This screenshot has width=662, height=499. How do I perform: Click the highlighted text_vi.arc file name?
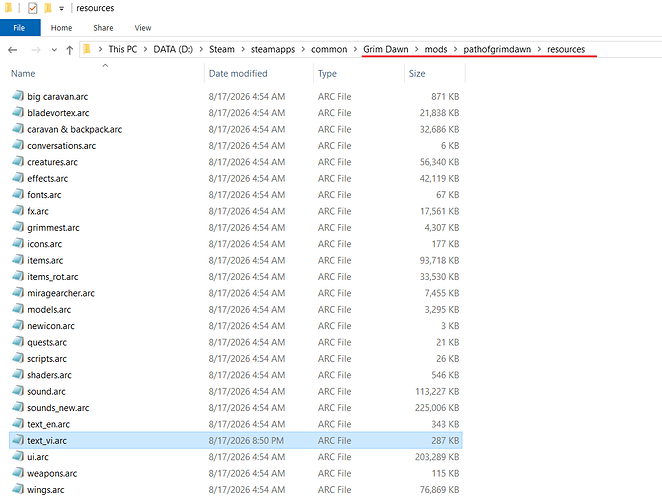coord(47,441)
